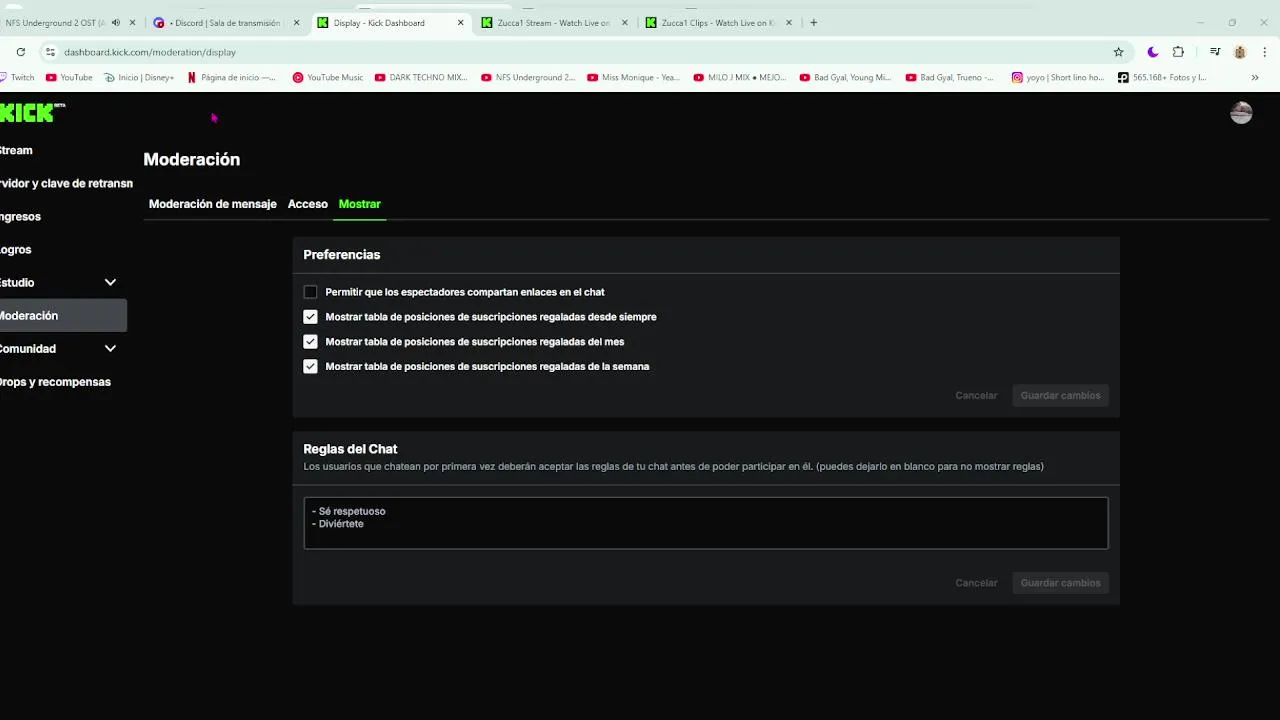
Task: Switch to the Moderación de mensaje tab
Action: click(212, 204)
